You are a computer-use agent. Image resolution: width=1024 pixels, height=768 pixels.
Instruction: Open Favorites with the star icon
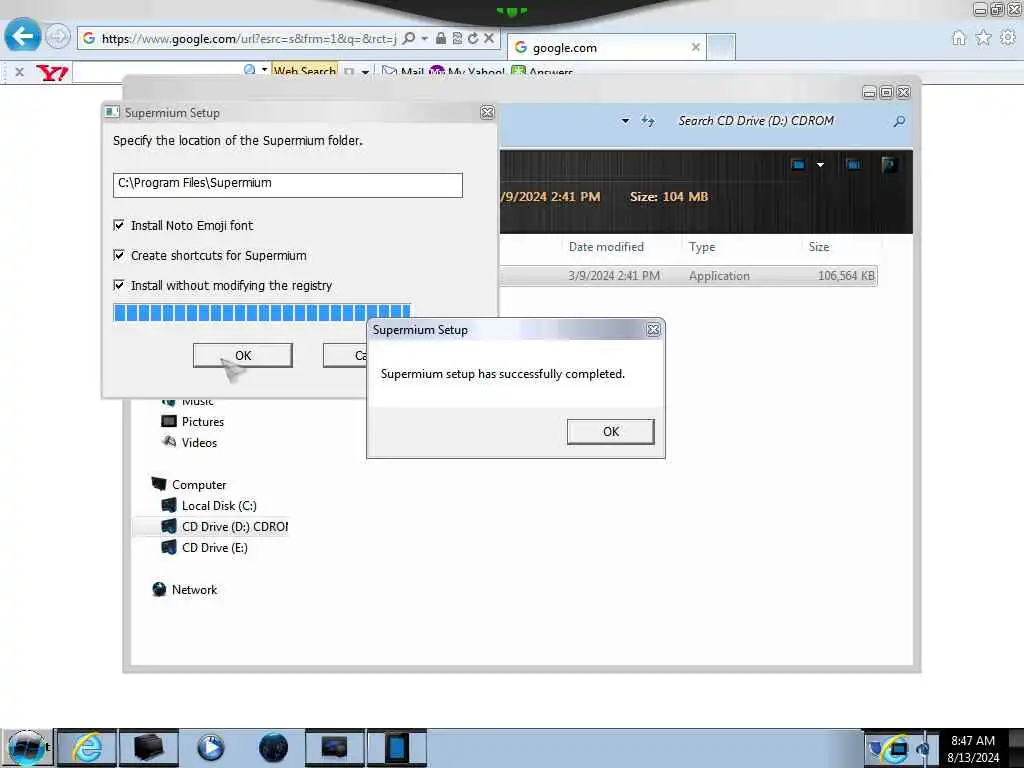(984, 38)
